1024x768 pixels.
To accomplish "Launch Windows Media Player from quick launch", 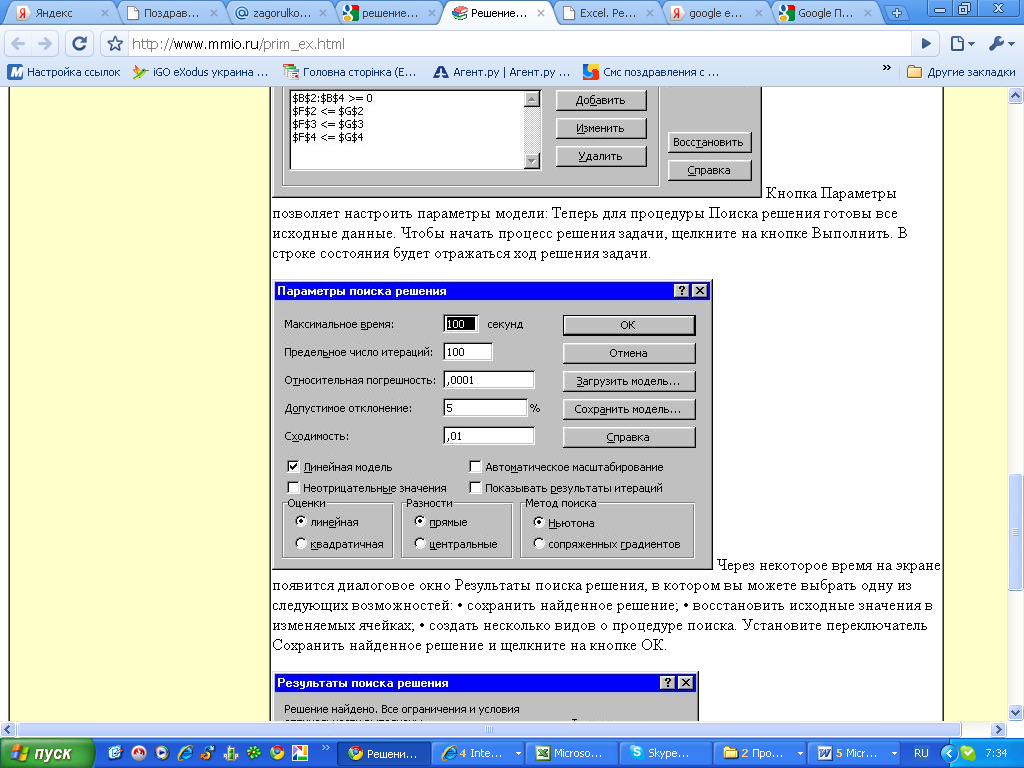I will point(162,753).
